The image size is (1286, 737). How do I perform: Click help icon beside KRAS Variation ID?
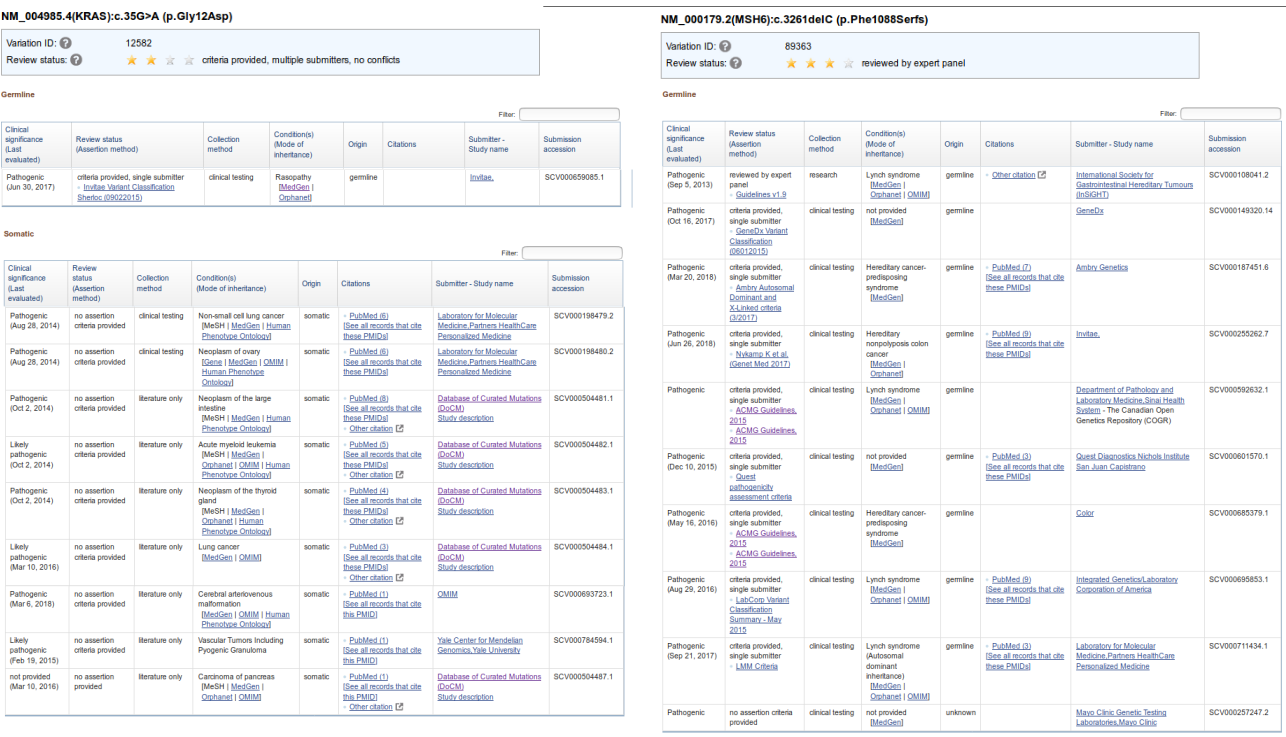tap(65, 44)
